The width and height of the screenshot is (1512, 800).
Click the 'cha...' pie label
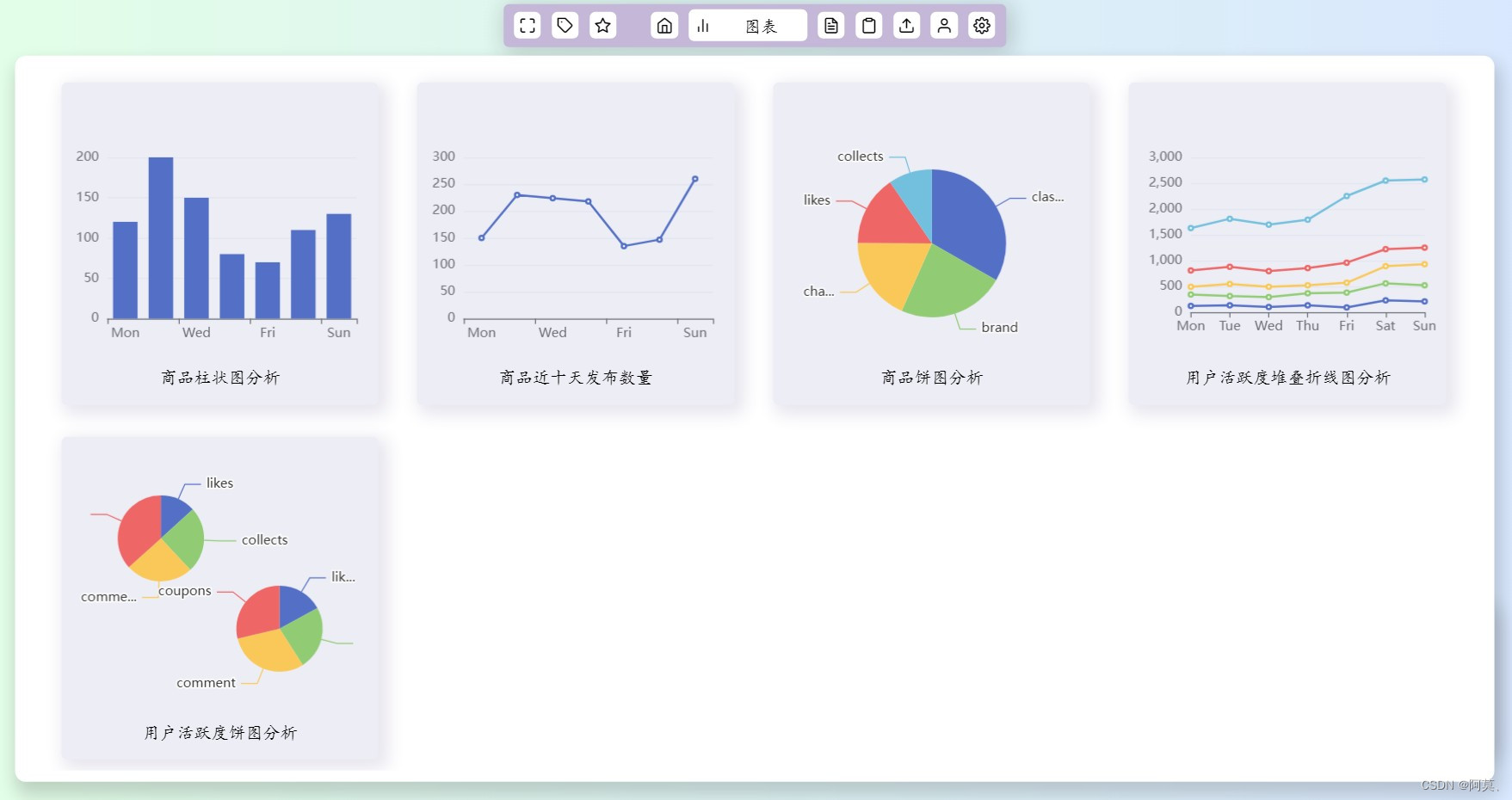[x=818, y=292]
